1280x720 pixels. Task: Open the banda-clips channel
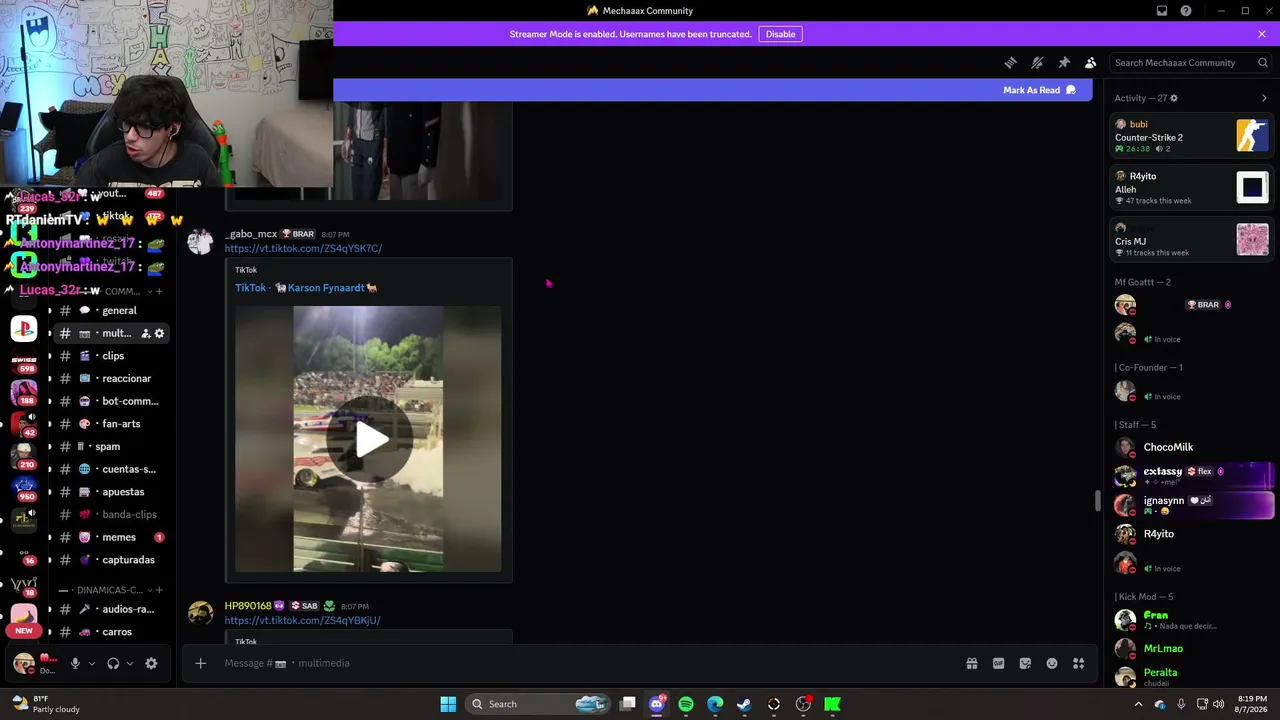pyautogui.click(x=110, y=514)
